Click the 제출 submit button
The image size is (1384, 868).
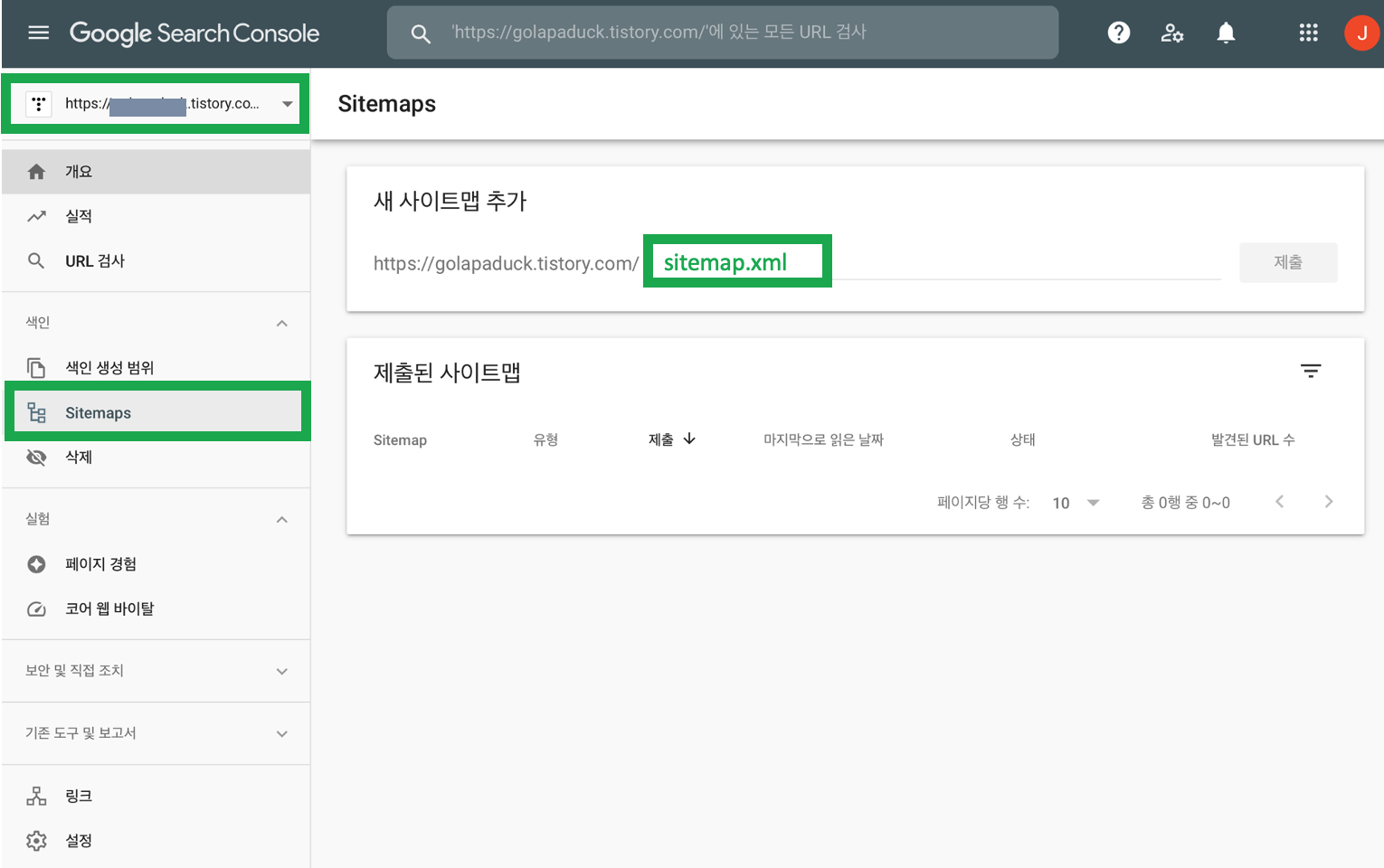coord(1288,262)
